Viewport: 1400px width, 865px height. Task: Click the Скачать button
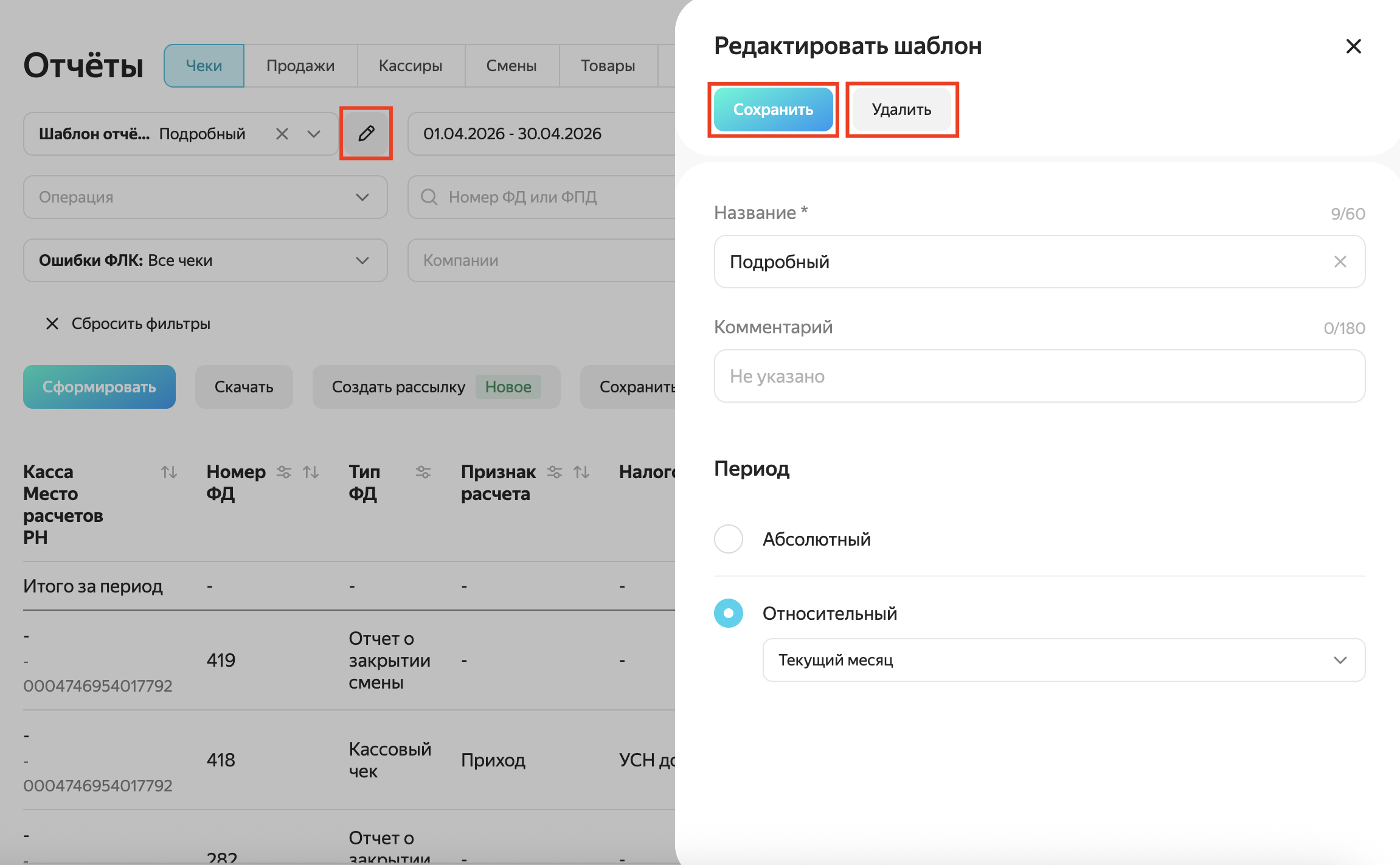pos(244,387)
